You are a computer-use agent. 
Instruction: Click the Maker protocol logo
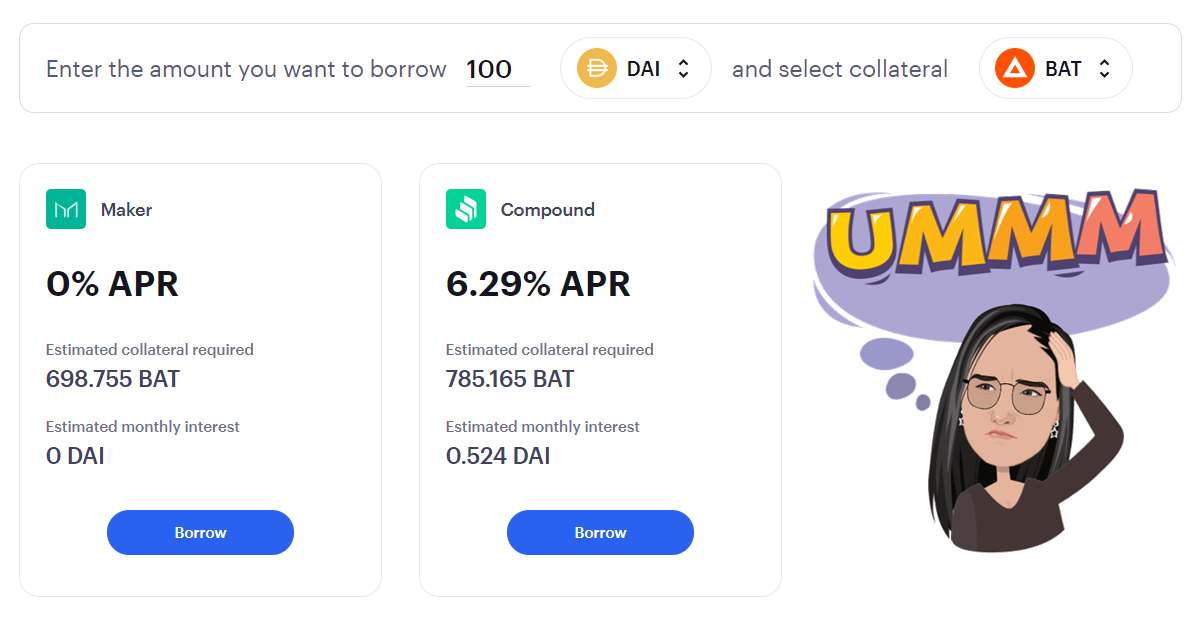(x=66, y=210)
